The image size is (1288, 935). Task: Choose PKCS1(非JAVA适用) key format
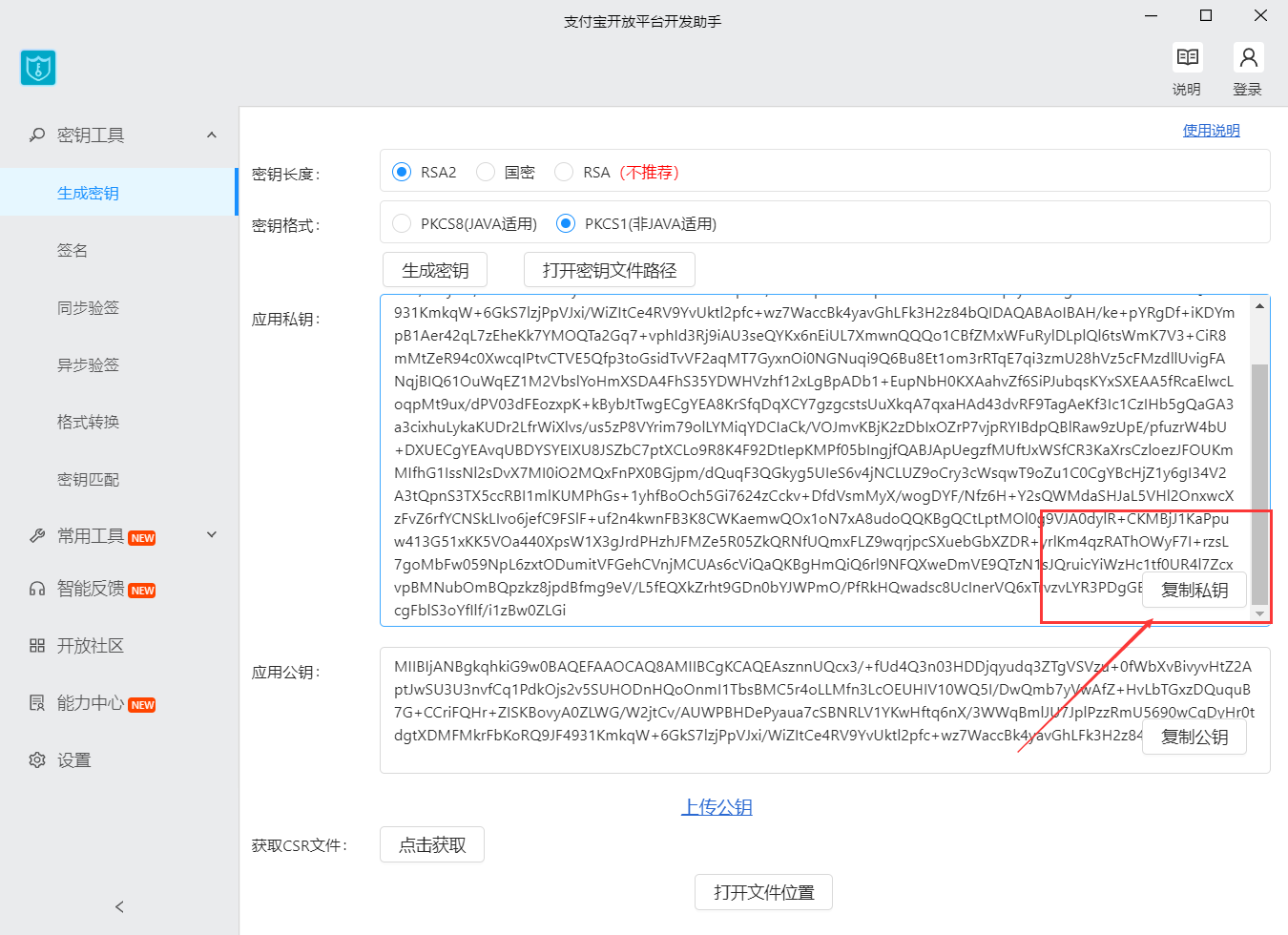coord(566,223)
